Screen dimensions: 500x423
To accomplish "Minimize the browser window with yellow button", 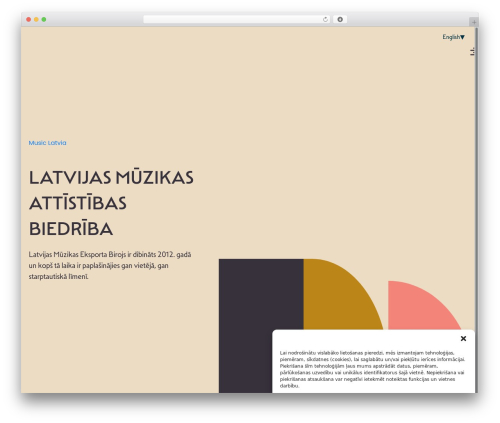I will (36, 19).
